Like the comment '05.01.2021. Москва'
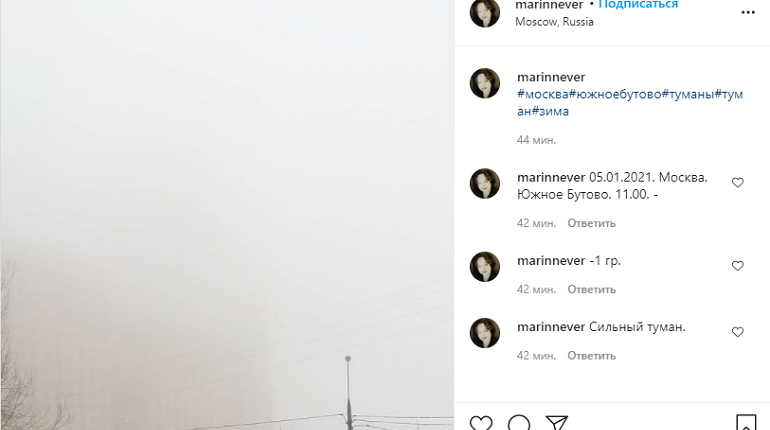The width and height of the screenshot is (770, 430). (x=738, y=183)
